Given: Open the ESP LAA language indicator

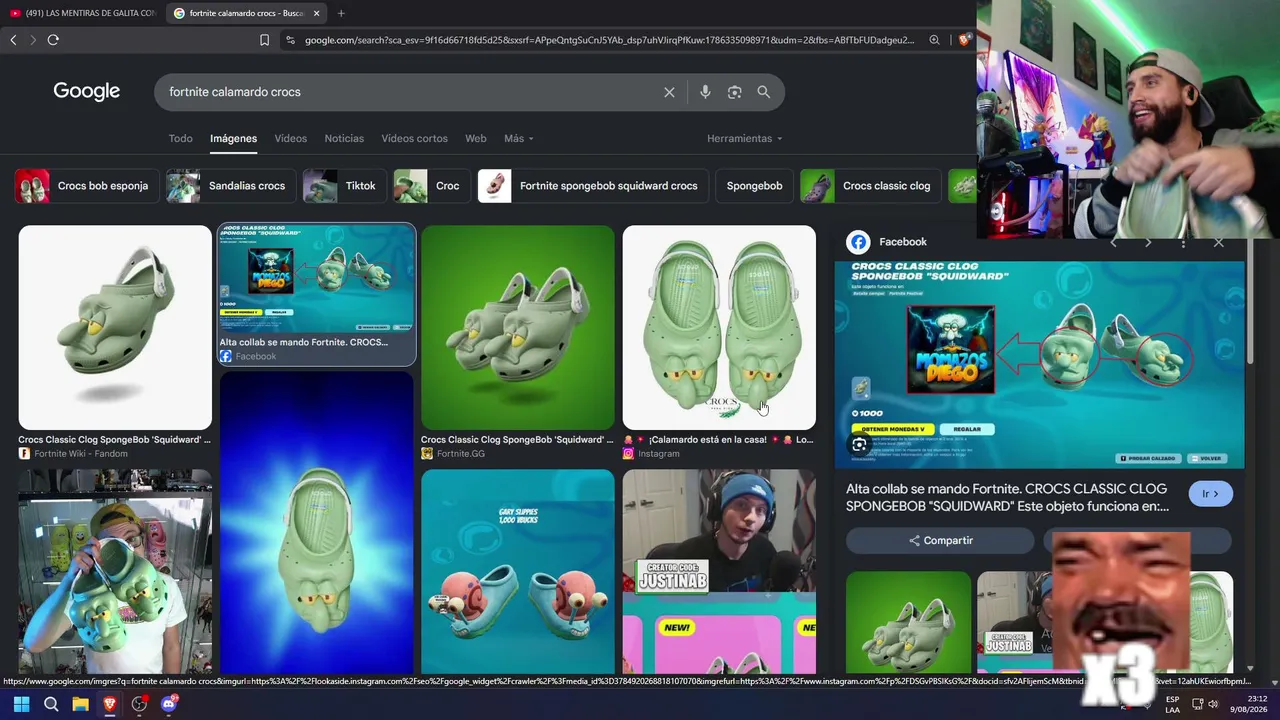Looking at the screenshot, I should point(1172,704).
